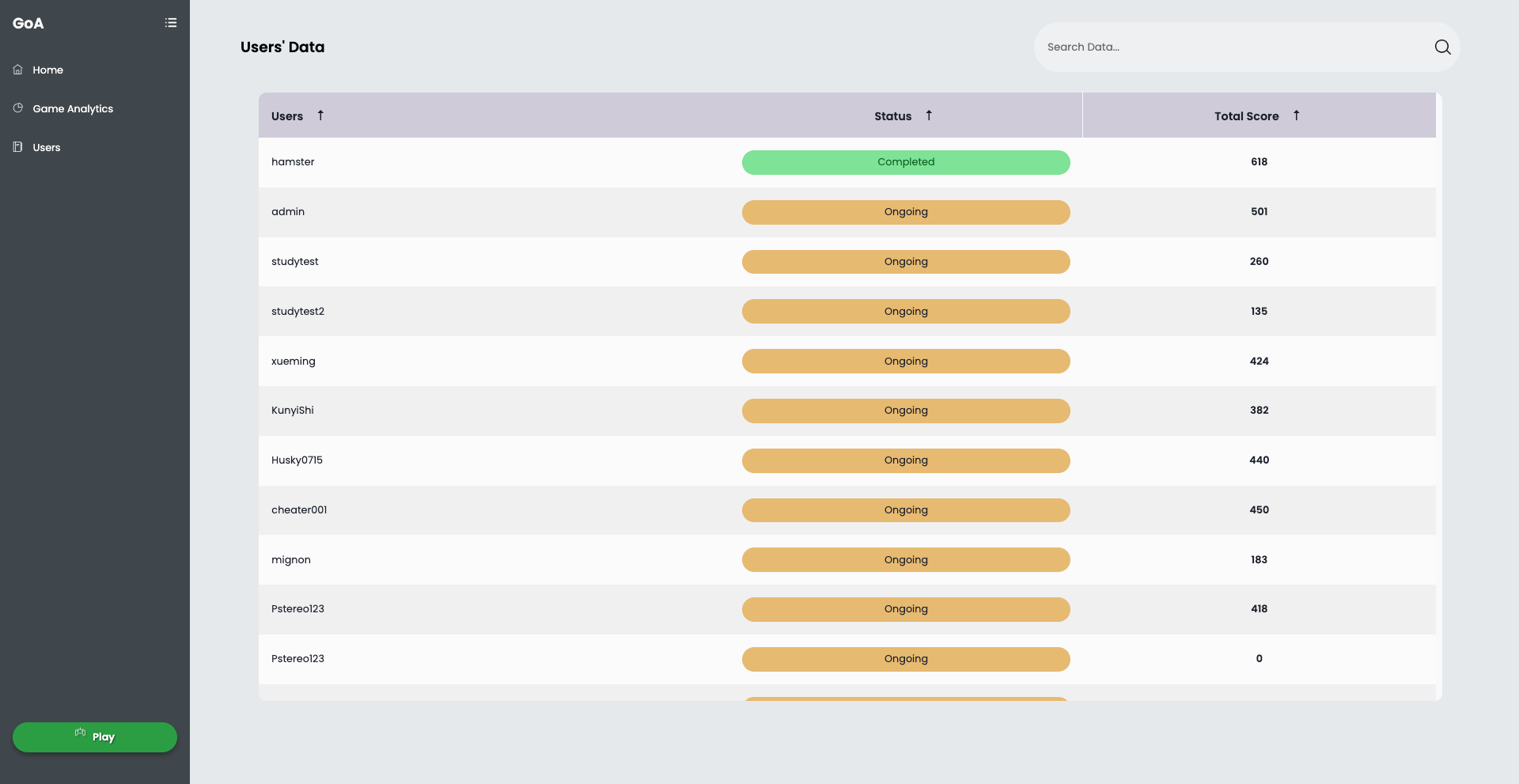1519x784 pixels.
Task: Click the score 424
Action: click(x=1260, y=362)
